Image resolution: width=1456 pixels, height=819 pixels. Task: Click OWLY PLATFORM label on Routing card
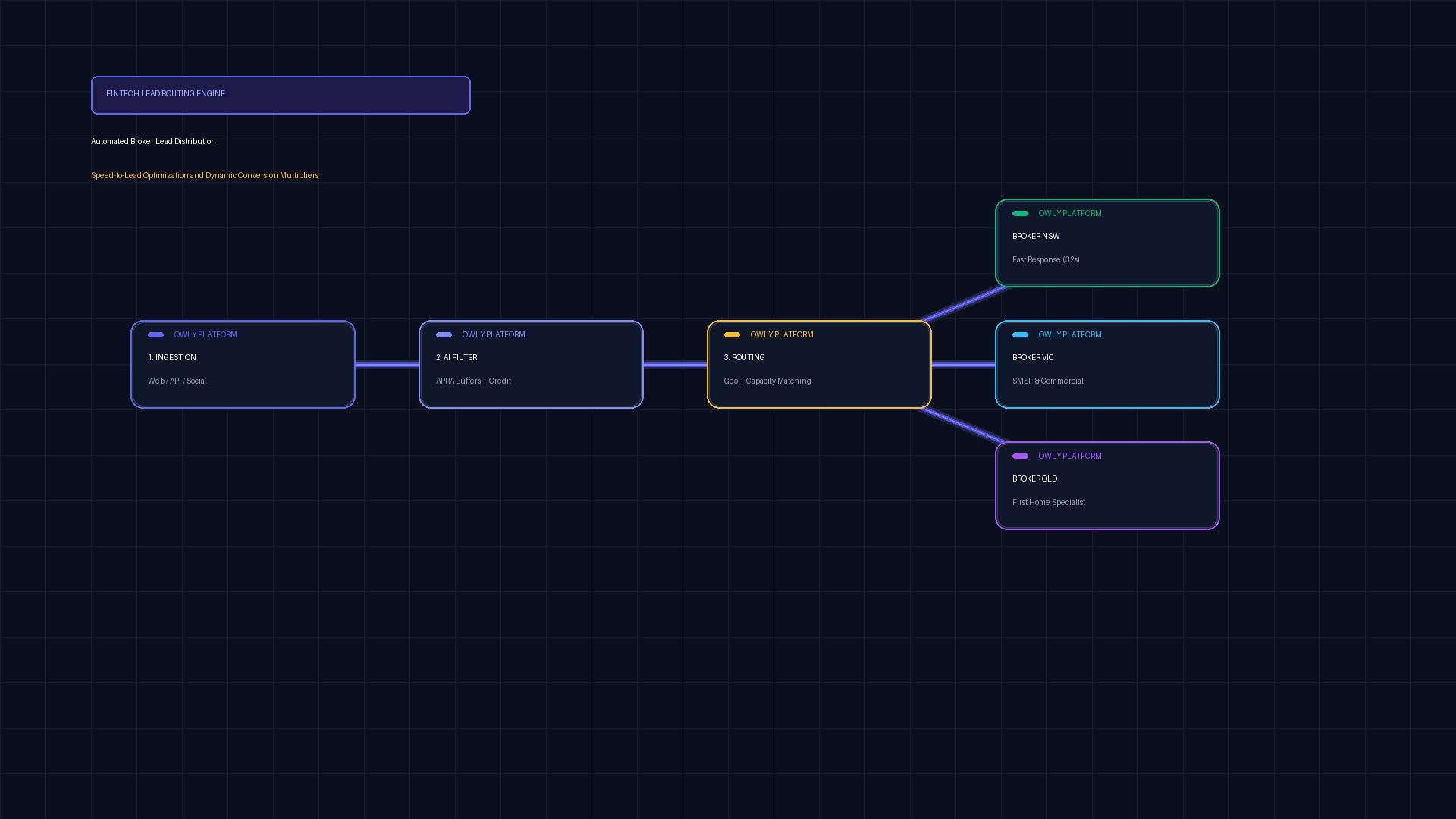pyautogui.click(x=782, y=334)
